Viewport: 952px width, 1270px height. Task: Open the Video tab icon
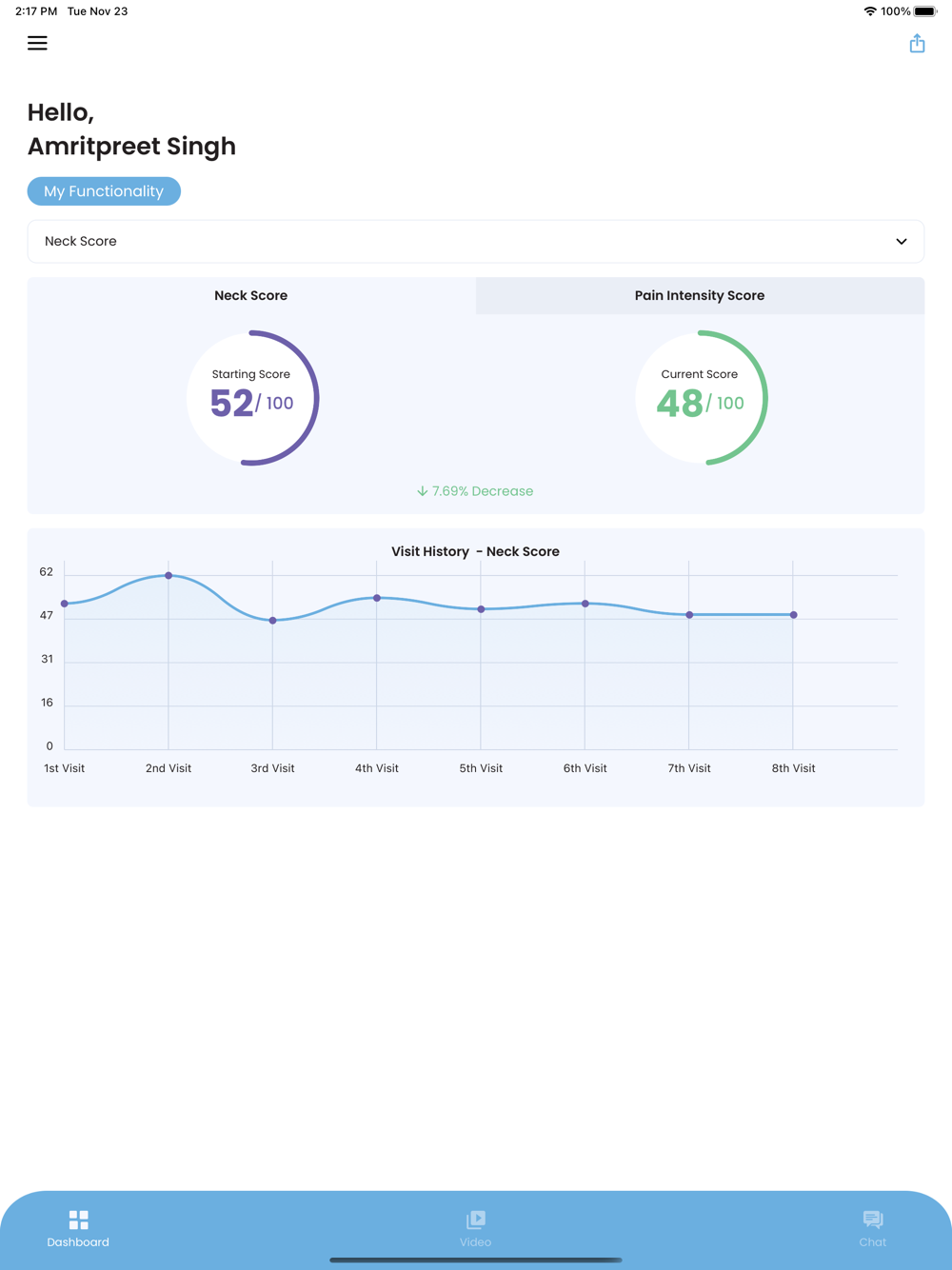(476, 1220)
